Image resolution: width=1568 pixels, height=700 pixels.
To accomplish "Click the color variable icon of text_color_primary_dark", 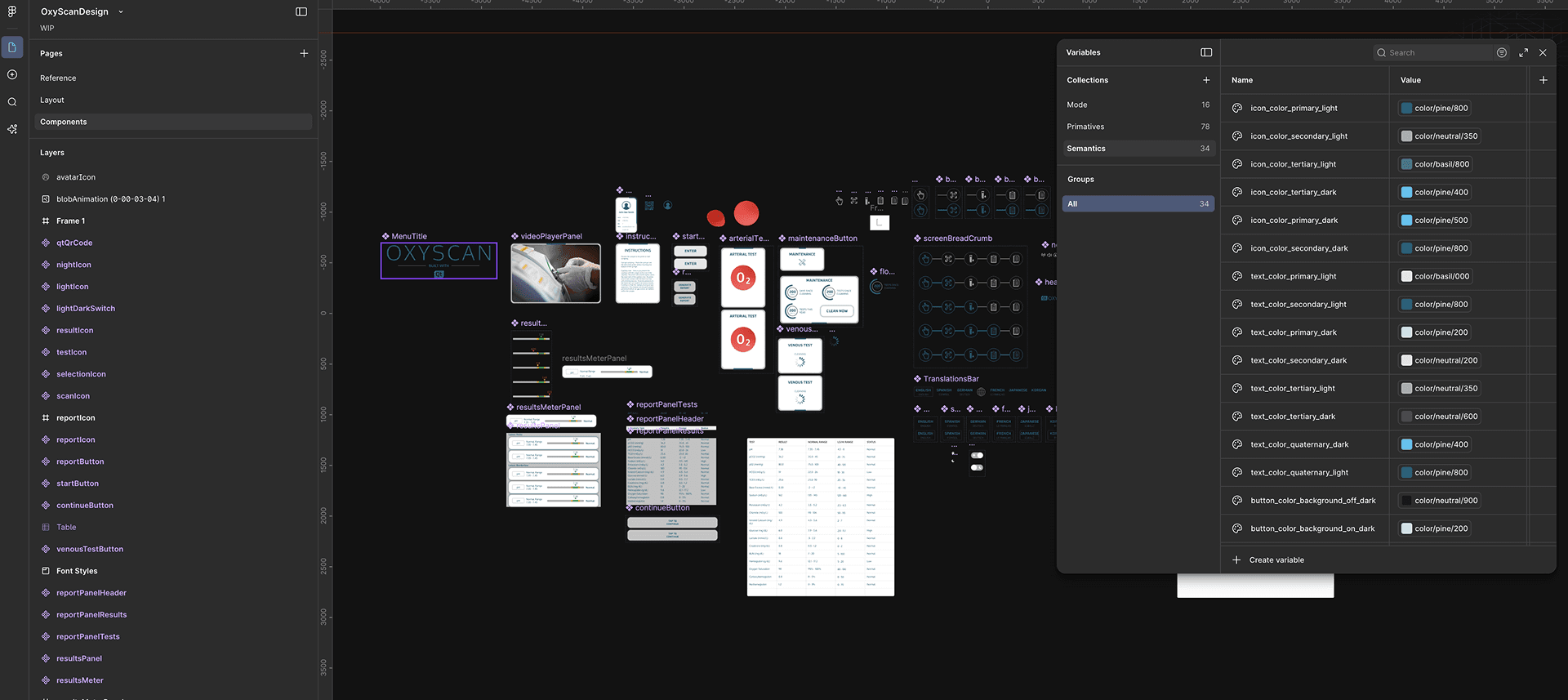I will [1237, 332].
